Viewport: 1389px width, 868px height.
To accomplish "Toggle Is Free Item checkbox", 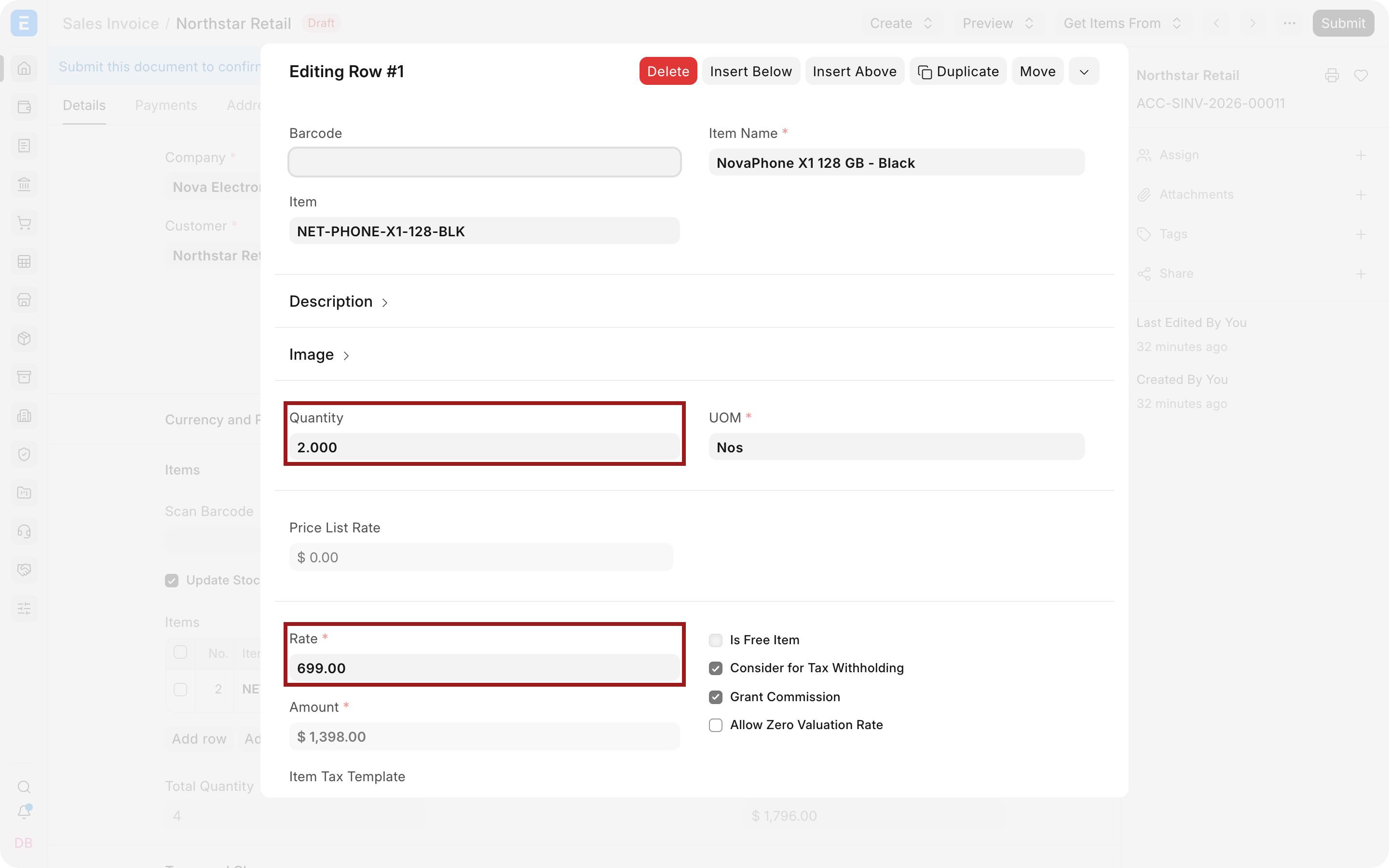I will coord(716,640).
